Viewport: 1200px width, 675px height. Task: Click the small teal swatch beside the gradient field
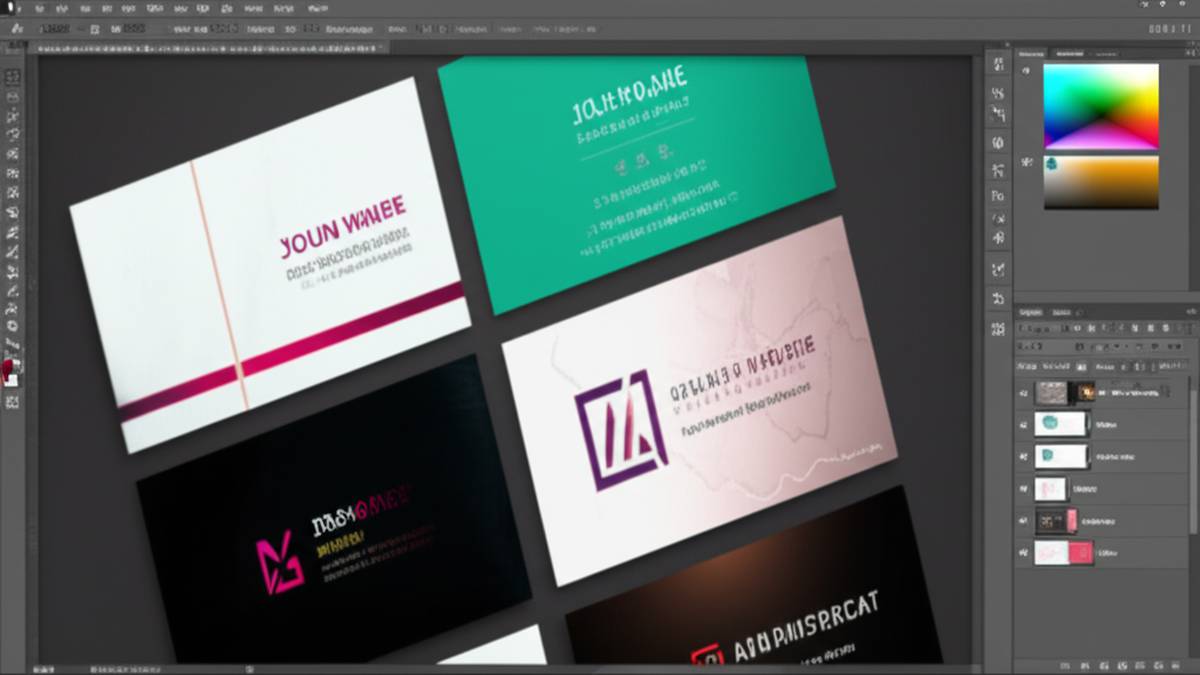click(x=1051, y=163)
